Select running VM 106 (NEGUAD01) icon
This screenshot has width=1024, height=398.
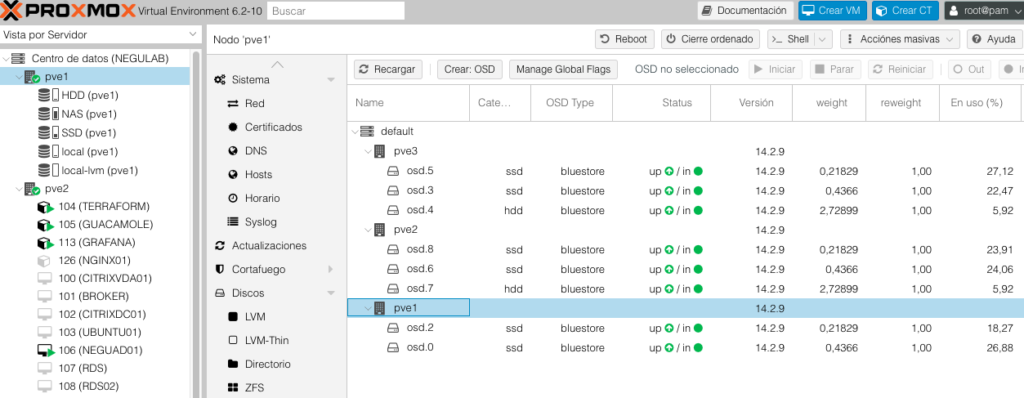(x=45, y=350)
